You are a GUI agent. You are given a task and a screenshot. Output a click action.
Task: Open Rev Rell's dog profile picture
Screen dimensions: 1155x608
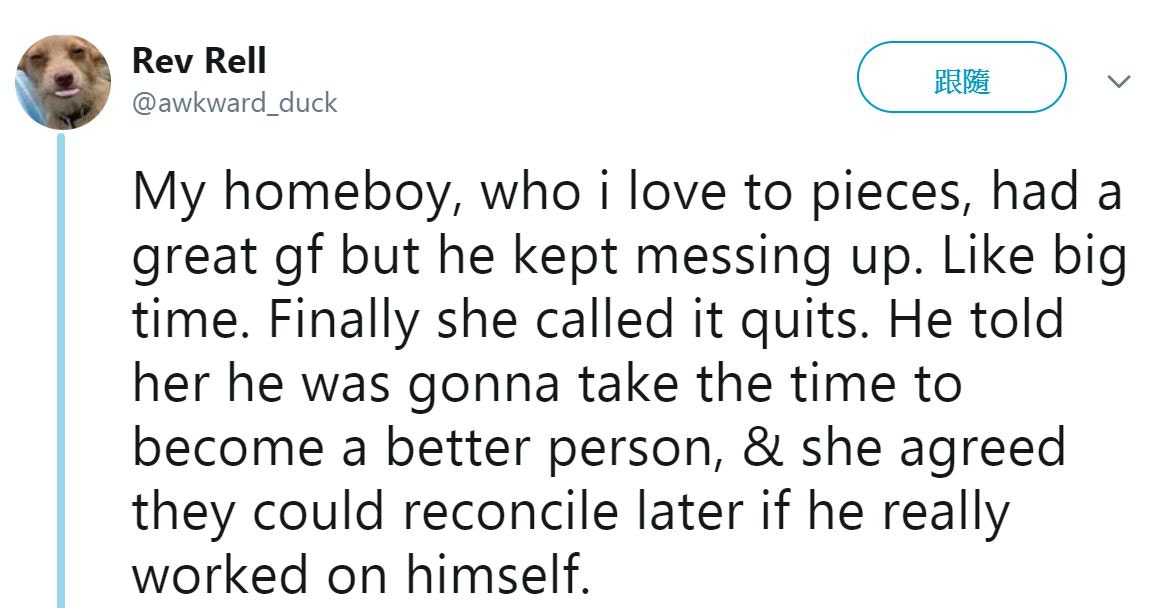(x=63, y=82)
